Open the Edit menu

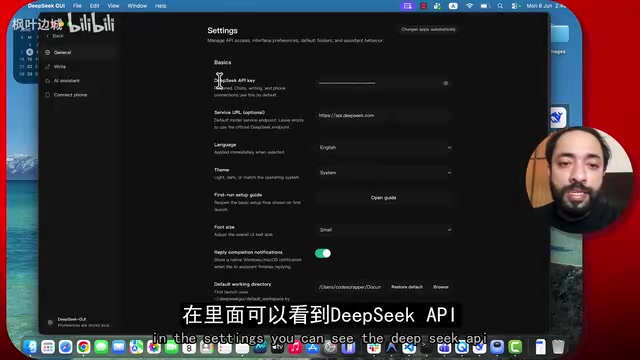point(94,6)
